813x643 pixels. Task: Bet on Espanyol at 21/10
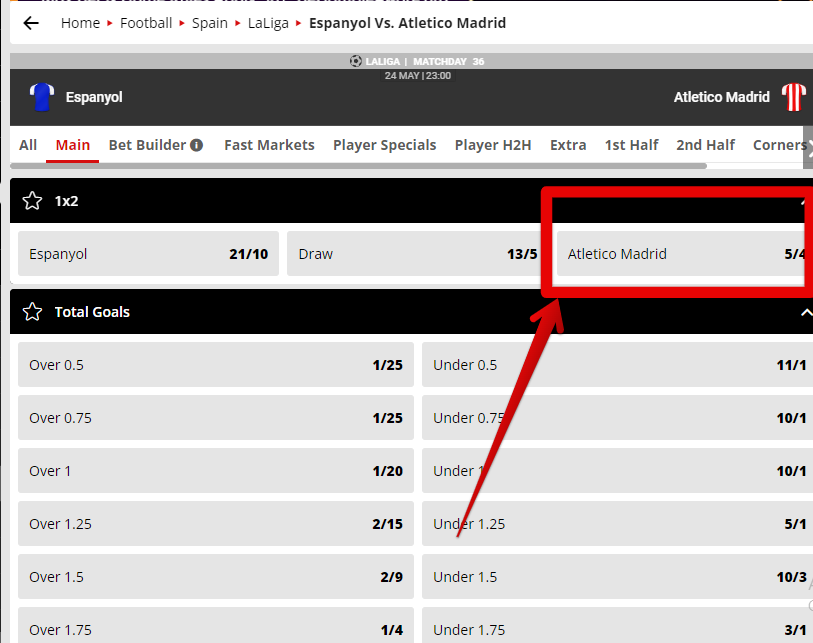[148, 254]
